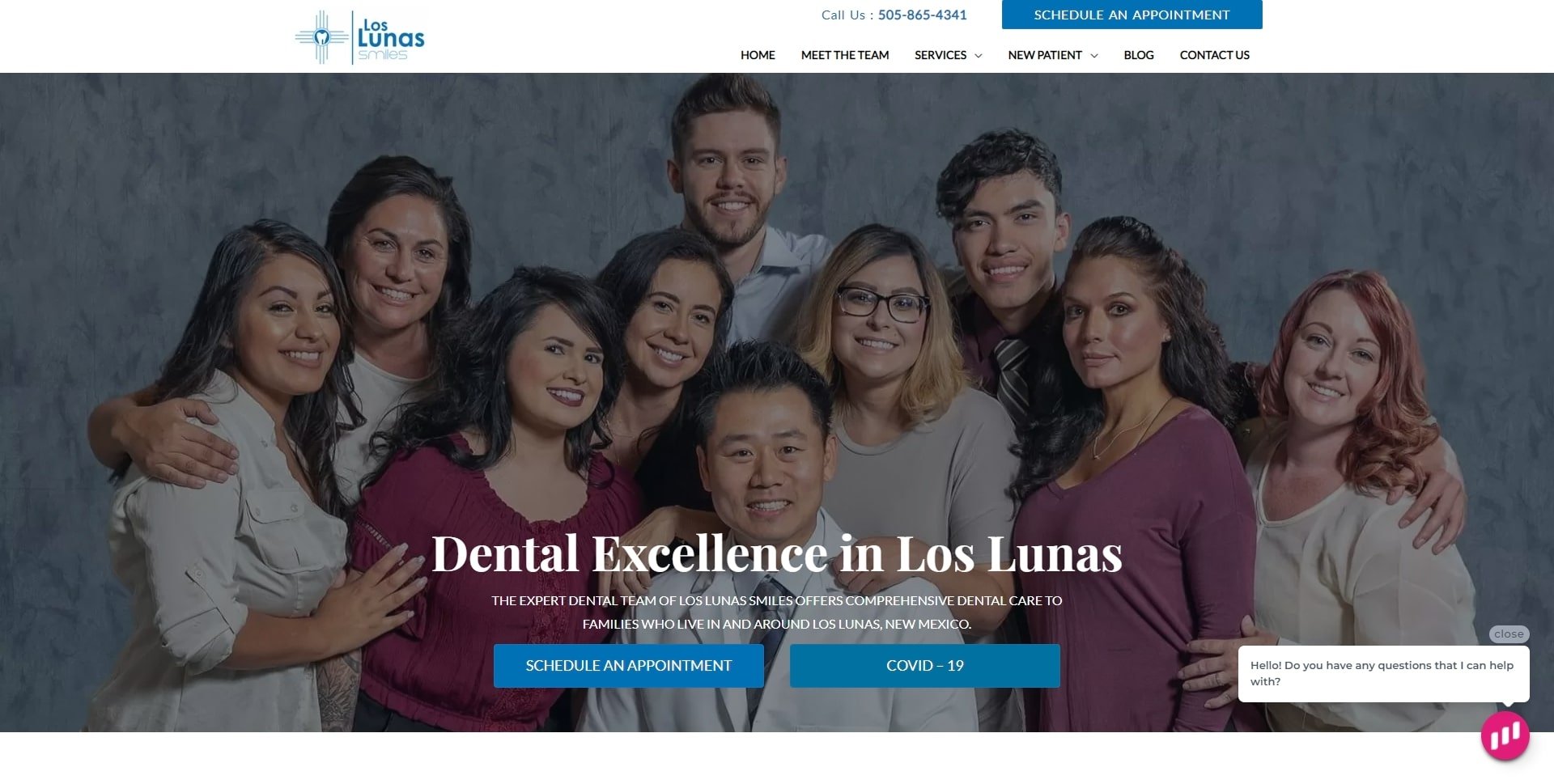Go to the Home menu item
This screenshot has width=1554, height=784.
click(x=758, y=55)
